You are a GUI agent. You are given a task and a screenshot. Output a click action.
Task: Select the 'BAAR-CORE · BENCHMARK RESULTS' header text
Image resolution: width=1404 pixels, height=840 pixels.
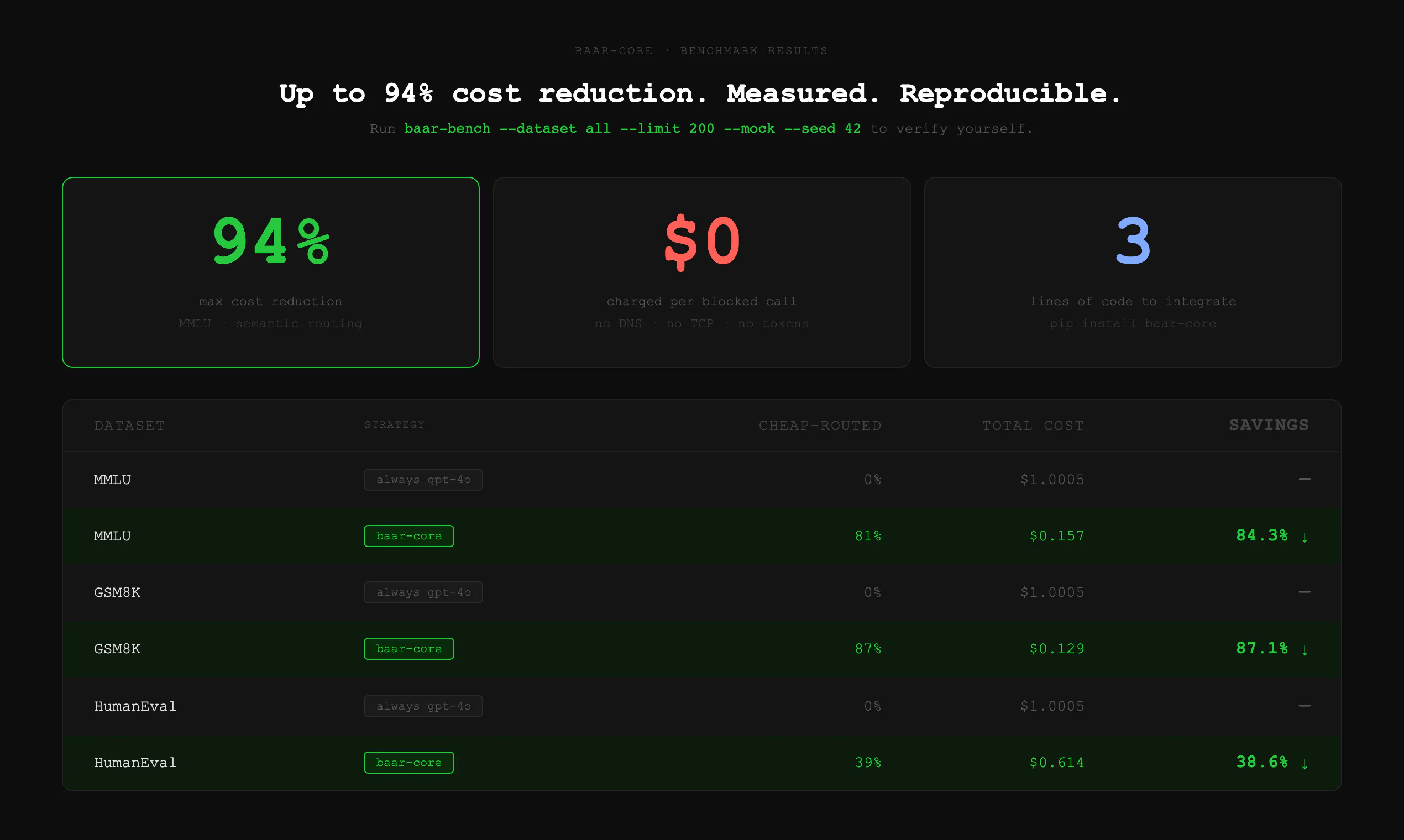coord(701,51)
